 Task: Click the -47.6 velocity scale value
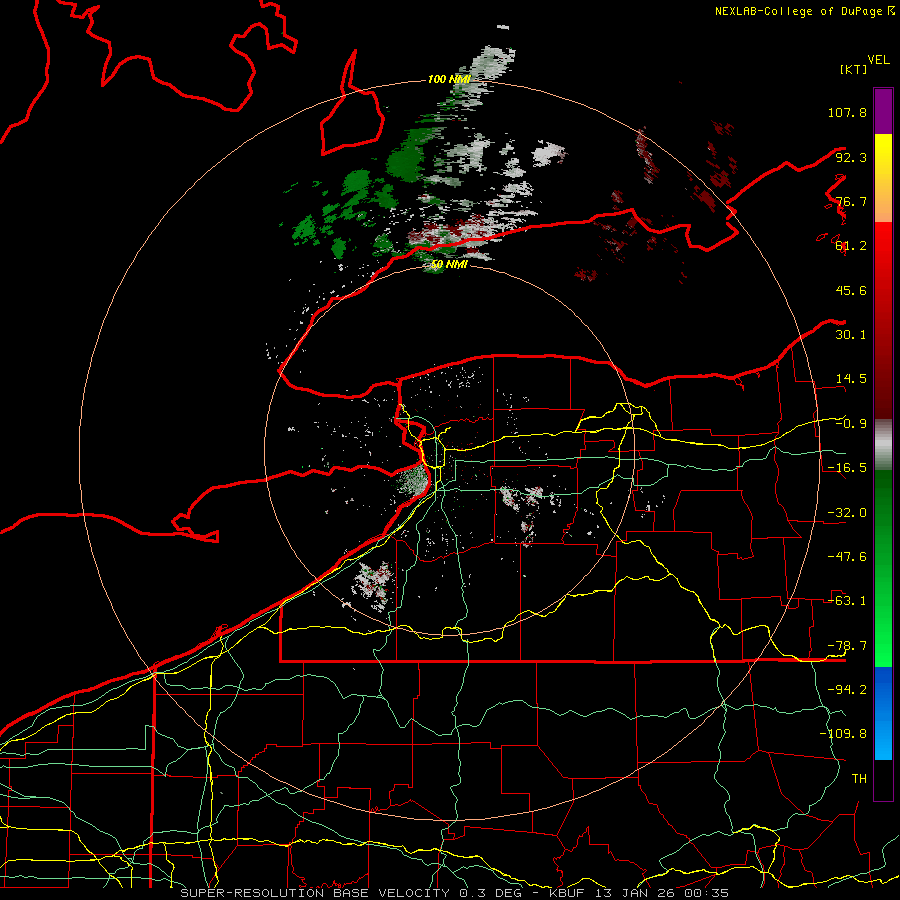[847, 557]
